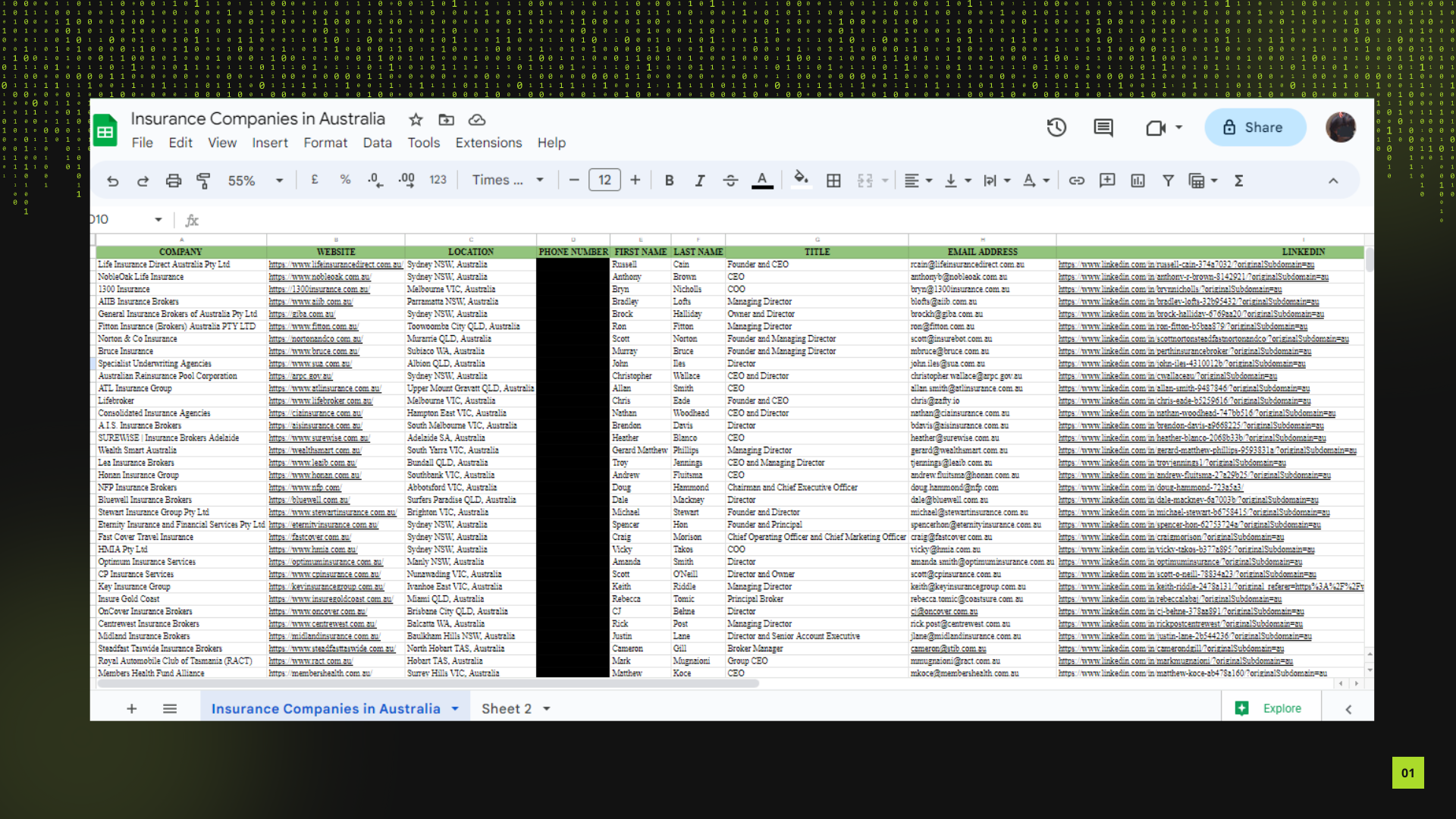The height and width of the screenshot is (819, 1456).
Task: Open text rotation dropdown
Action: (1036, 180)
